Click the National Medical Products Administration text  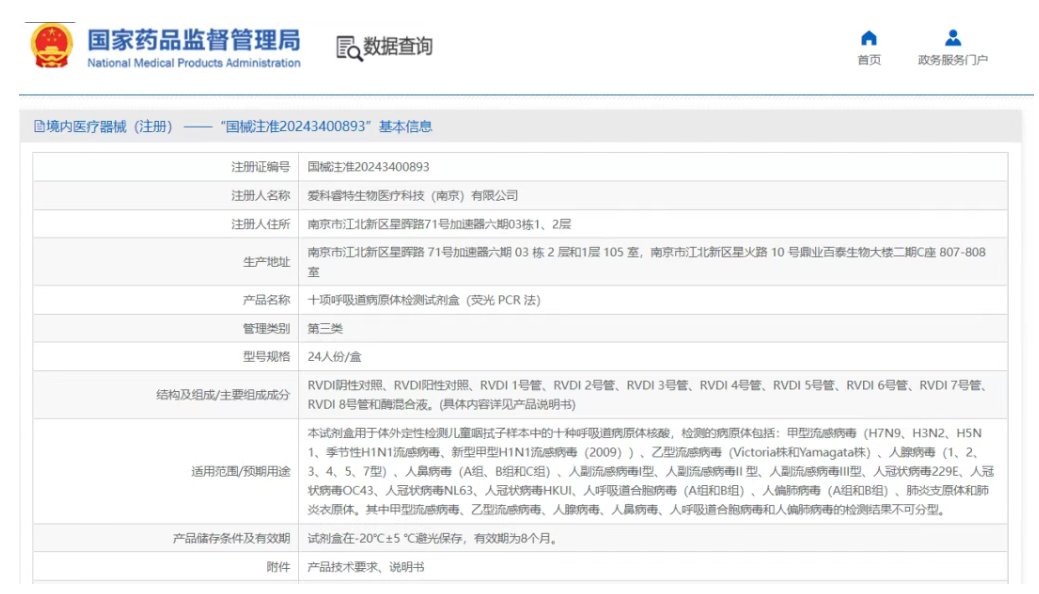pyautogui.click(x=193, y=63)
